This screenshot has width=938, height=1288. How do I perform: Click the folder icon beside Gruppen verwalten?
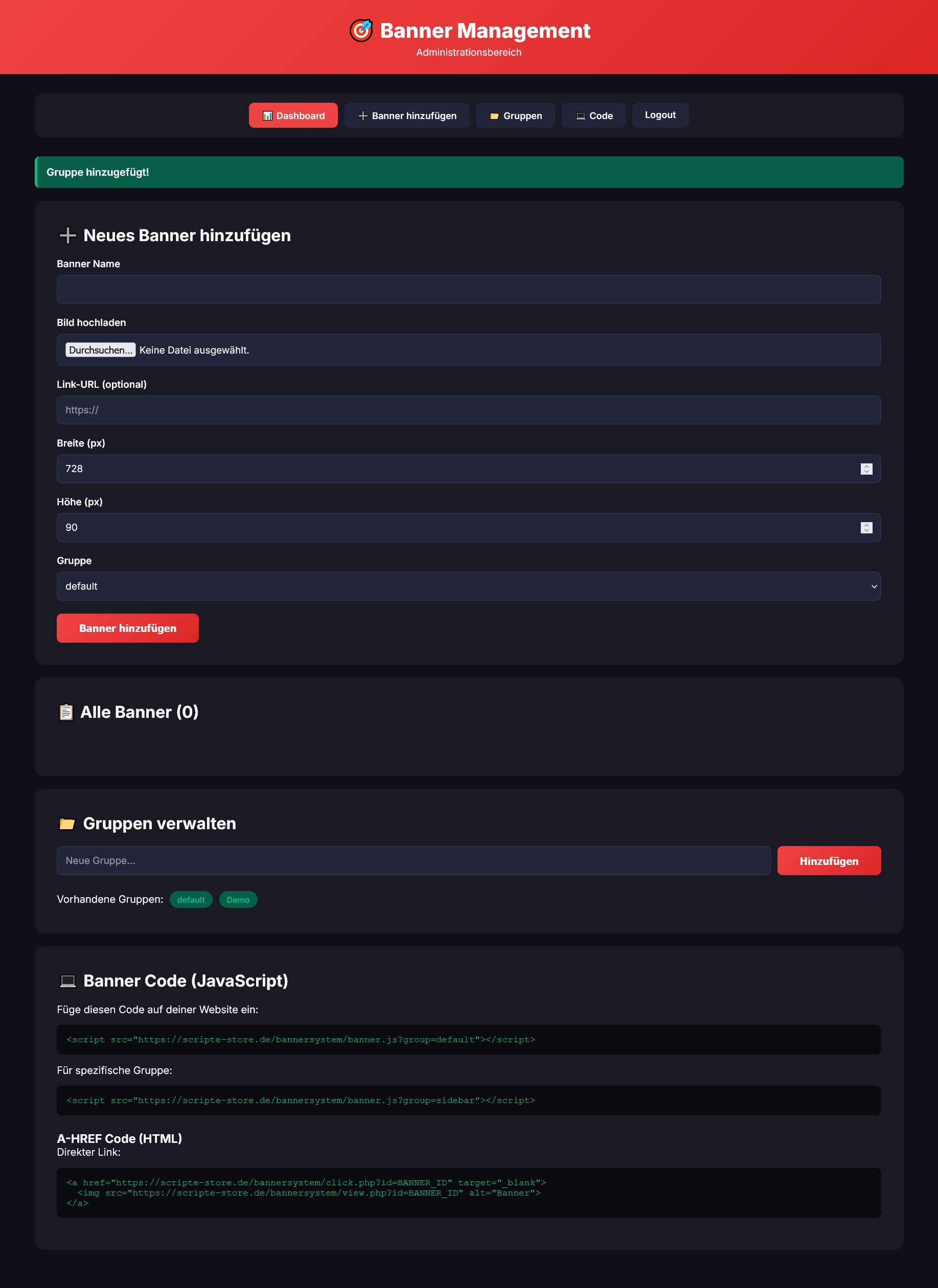67,824
